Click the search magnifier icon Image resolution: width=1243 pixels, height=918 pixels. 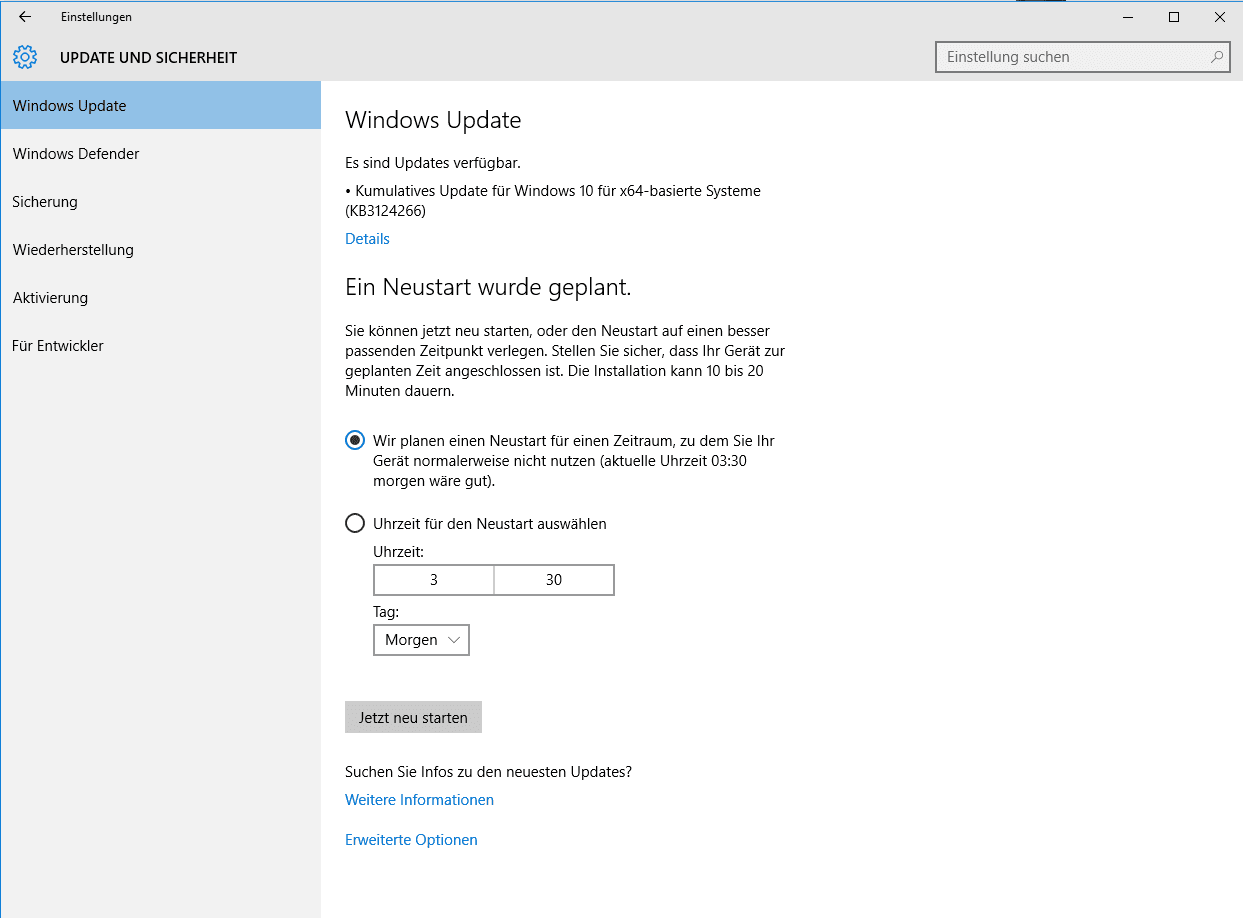(x=1217, y=57)
